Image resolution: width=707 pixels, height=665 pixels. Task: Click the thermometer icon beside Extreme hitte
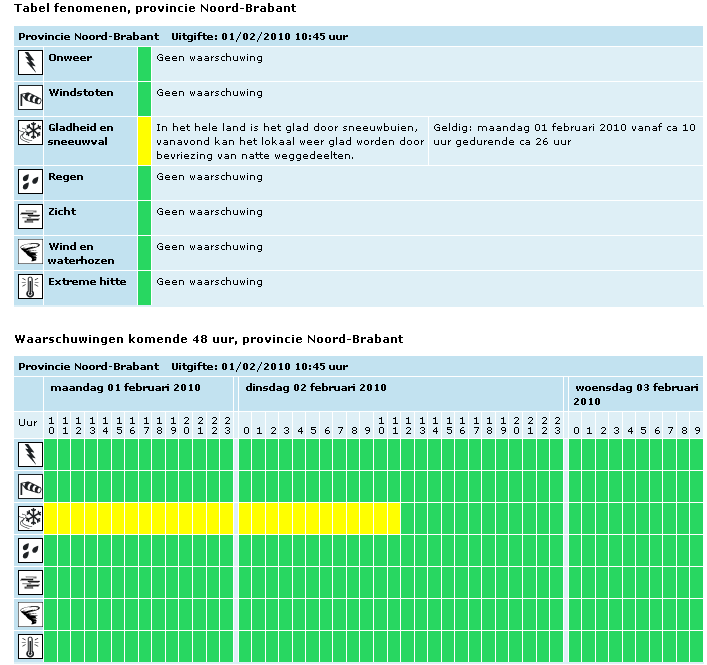tap(30, 287)
